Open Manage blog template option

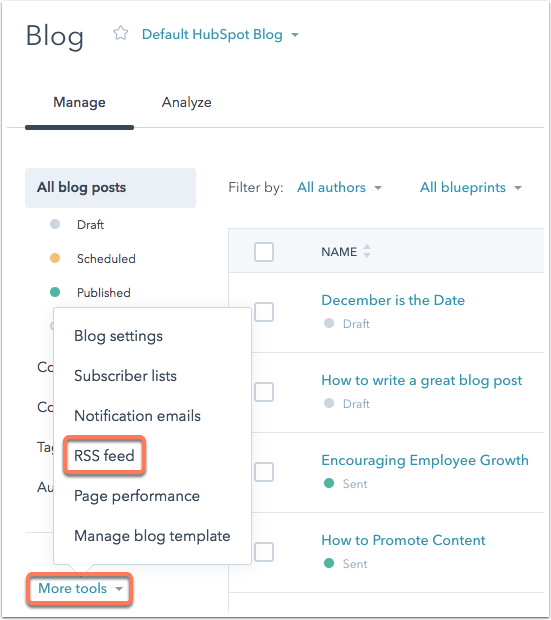pyautogui.click(x=152, y=536)
